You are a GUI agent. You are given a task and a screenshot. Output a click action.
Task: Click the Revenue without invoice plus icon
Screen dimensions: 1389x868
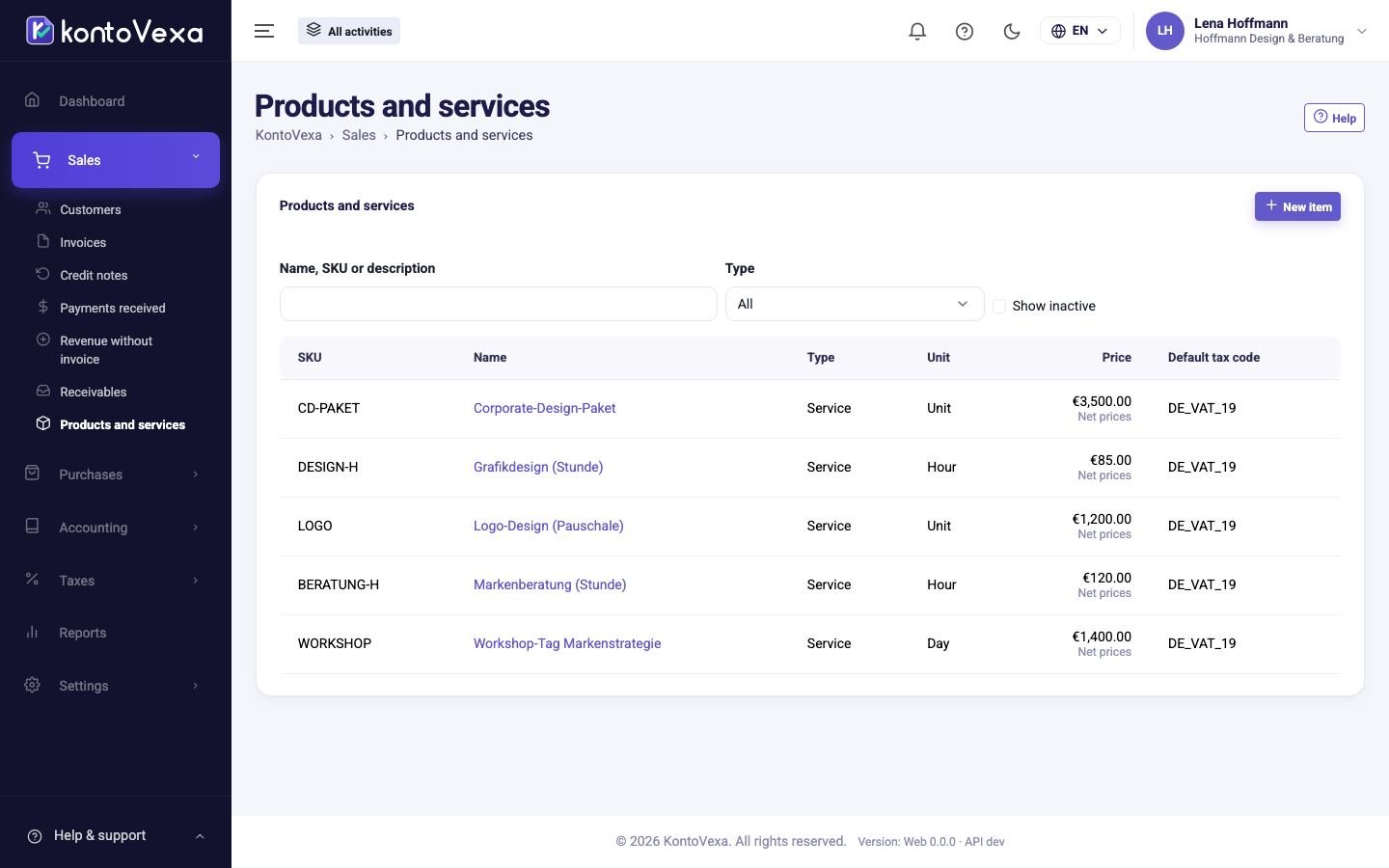[42, 339]
